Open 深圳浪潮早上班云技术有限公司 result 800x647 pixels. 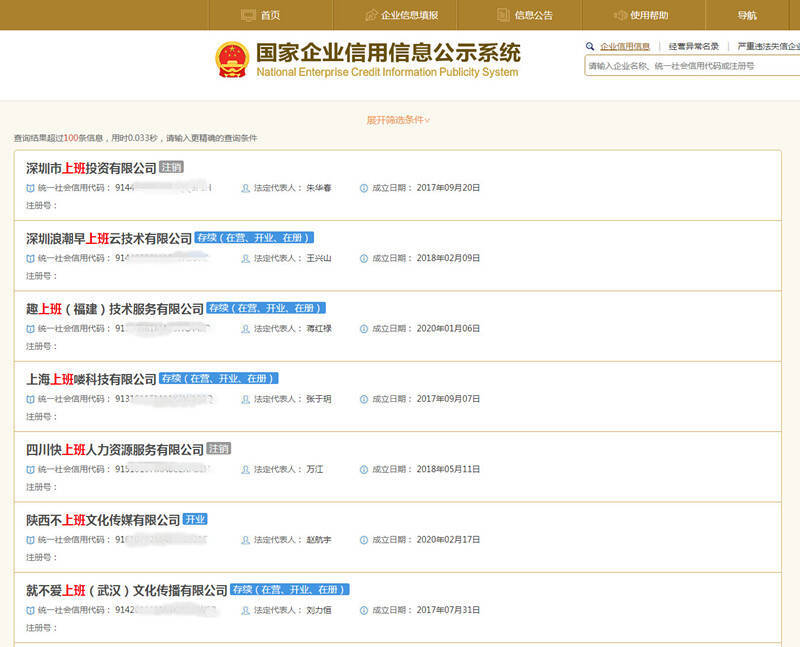(108, 238)
